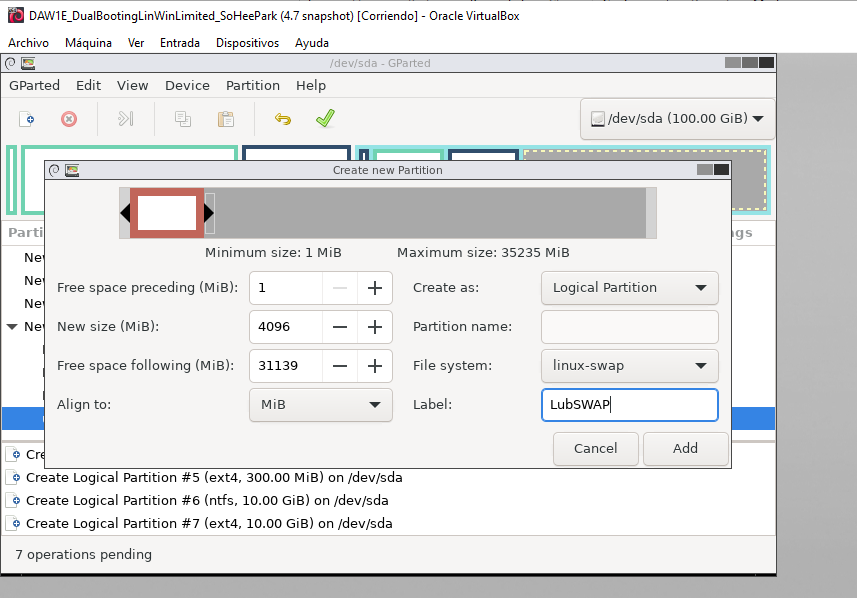Click the Add button
The image size is (857, 598).
click(685, 449)
